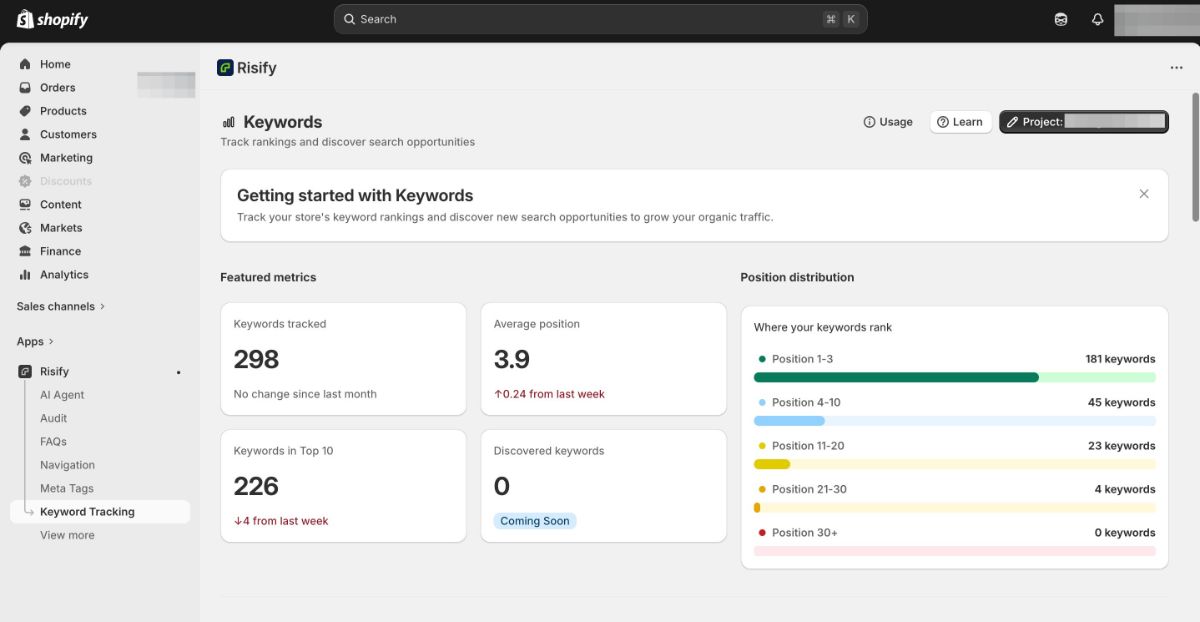Screen dimensions: 1200x622
Task: Click View more under Risify menu
Action: coord(67,536)
